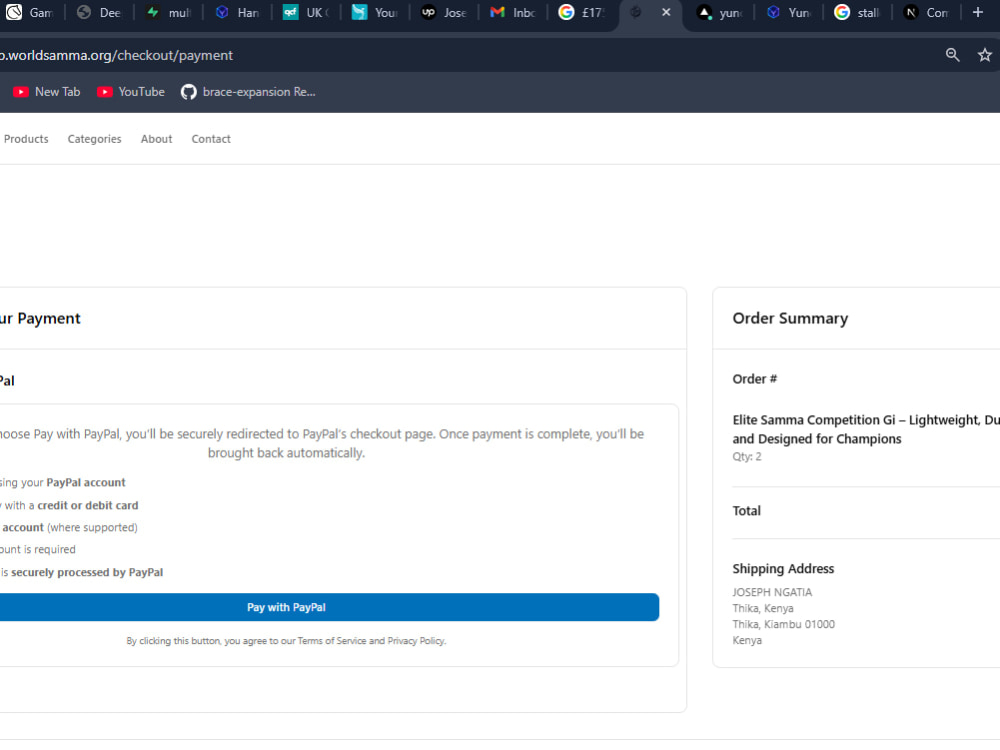Switch to the 'Yun' tab with shield icon
The height and width of the screenshot is (750, 1000).
[x=789, y=13]
